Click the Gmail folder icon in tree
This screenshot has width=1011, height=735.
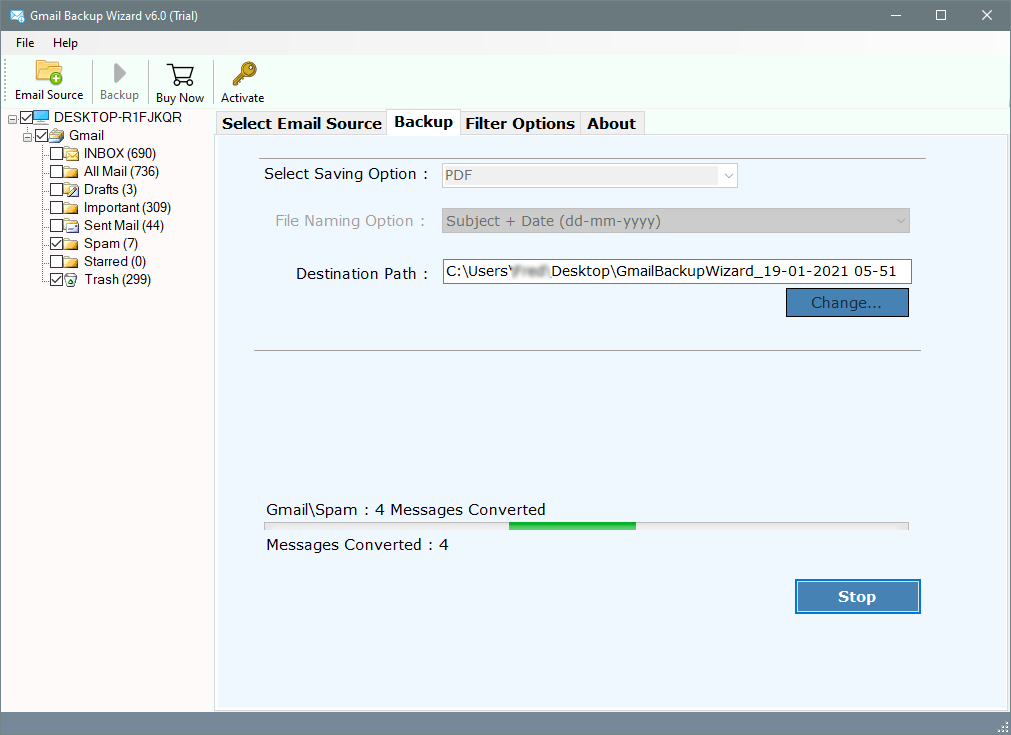point(57,135)
